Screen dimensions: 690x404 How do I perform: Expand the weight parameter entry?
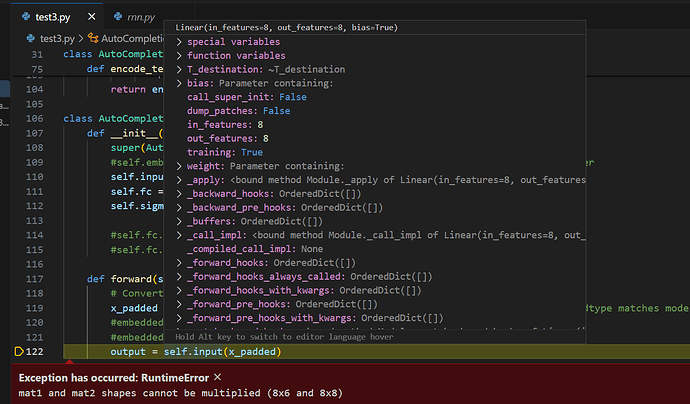click(x=179, y=165)
